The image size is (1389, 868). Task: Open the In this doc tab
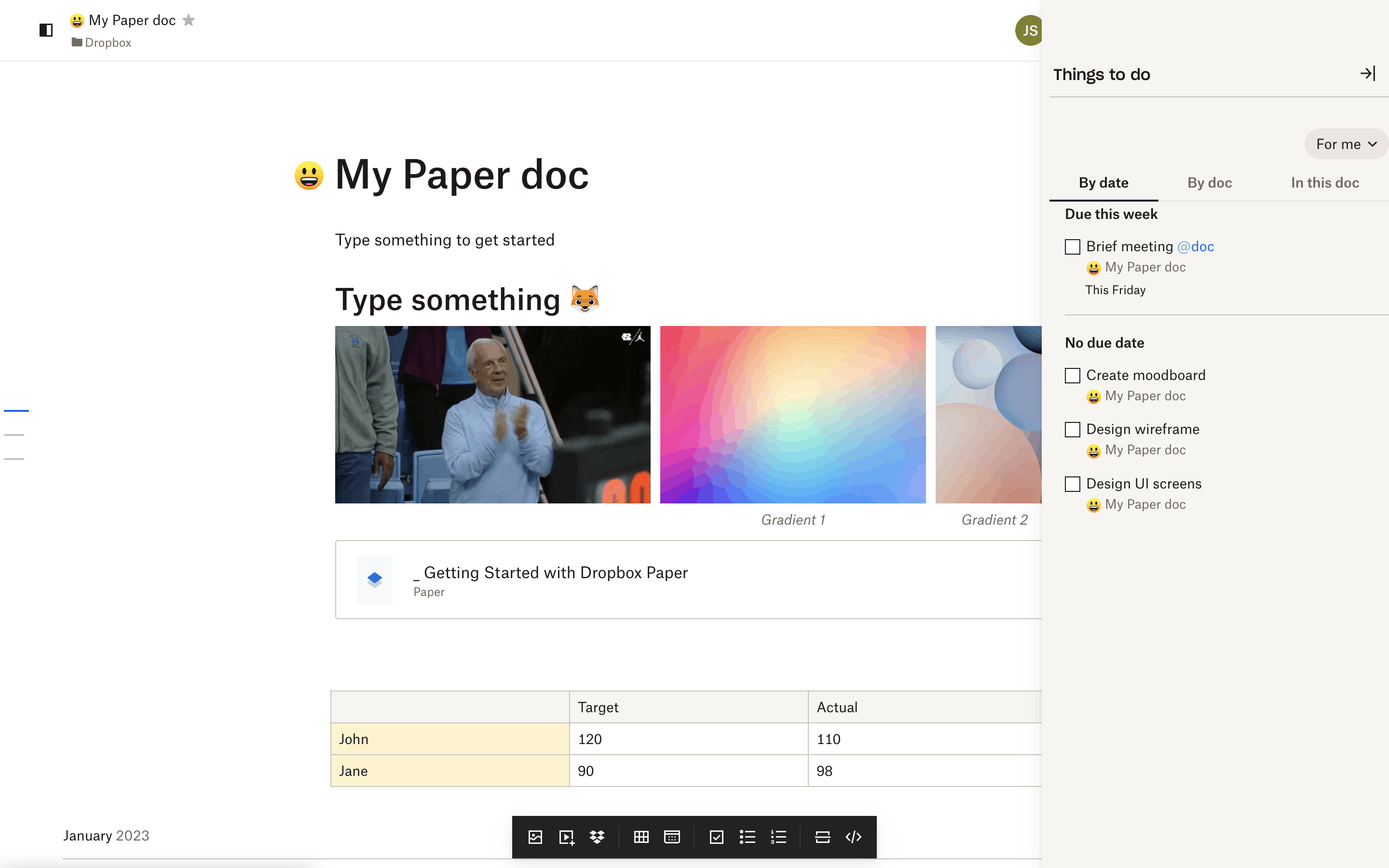click(1325, 183)
